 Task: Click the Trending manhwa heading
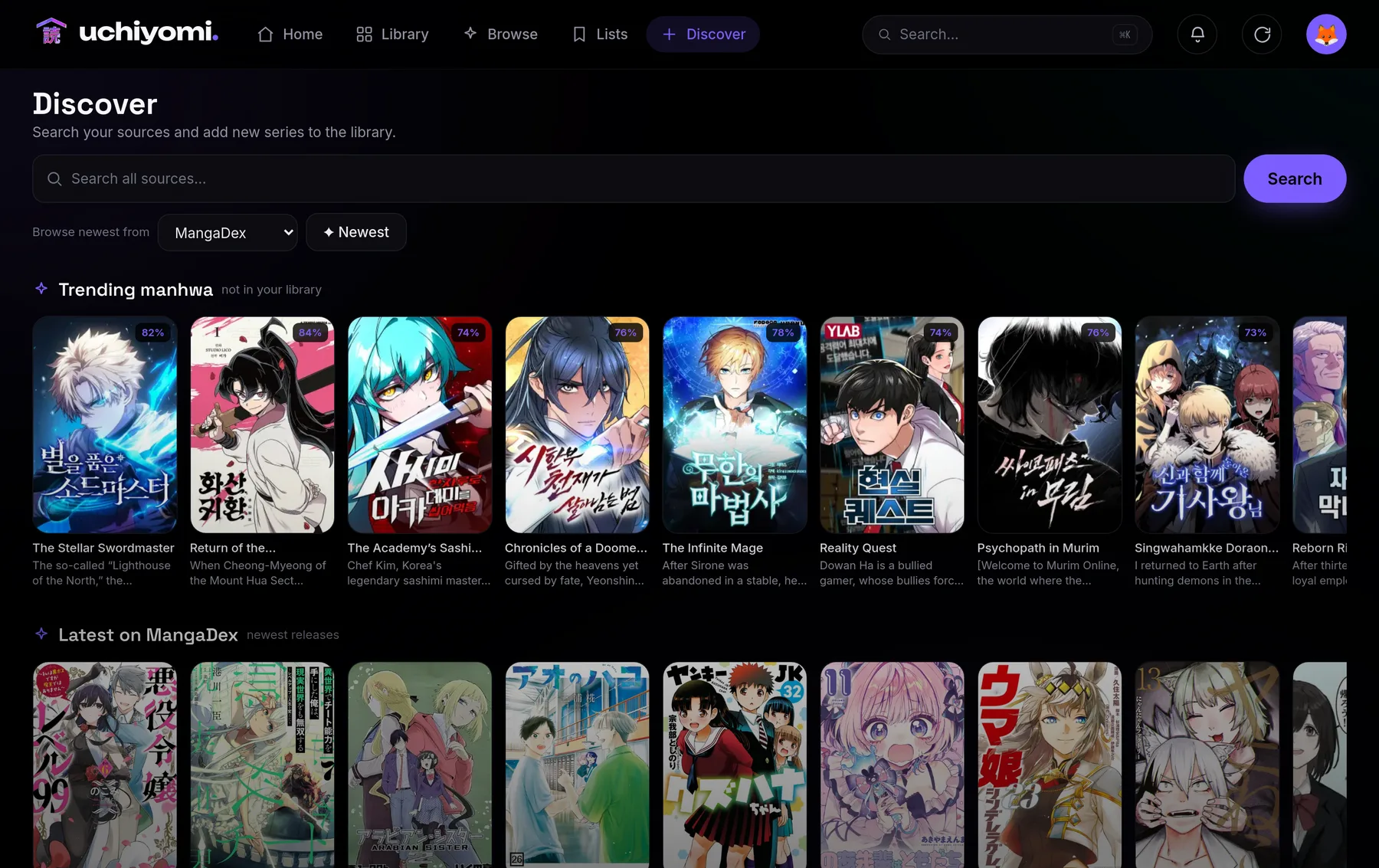point(136,290)
